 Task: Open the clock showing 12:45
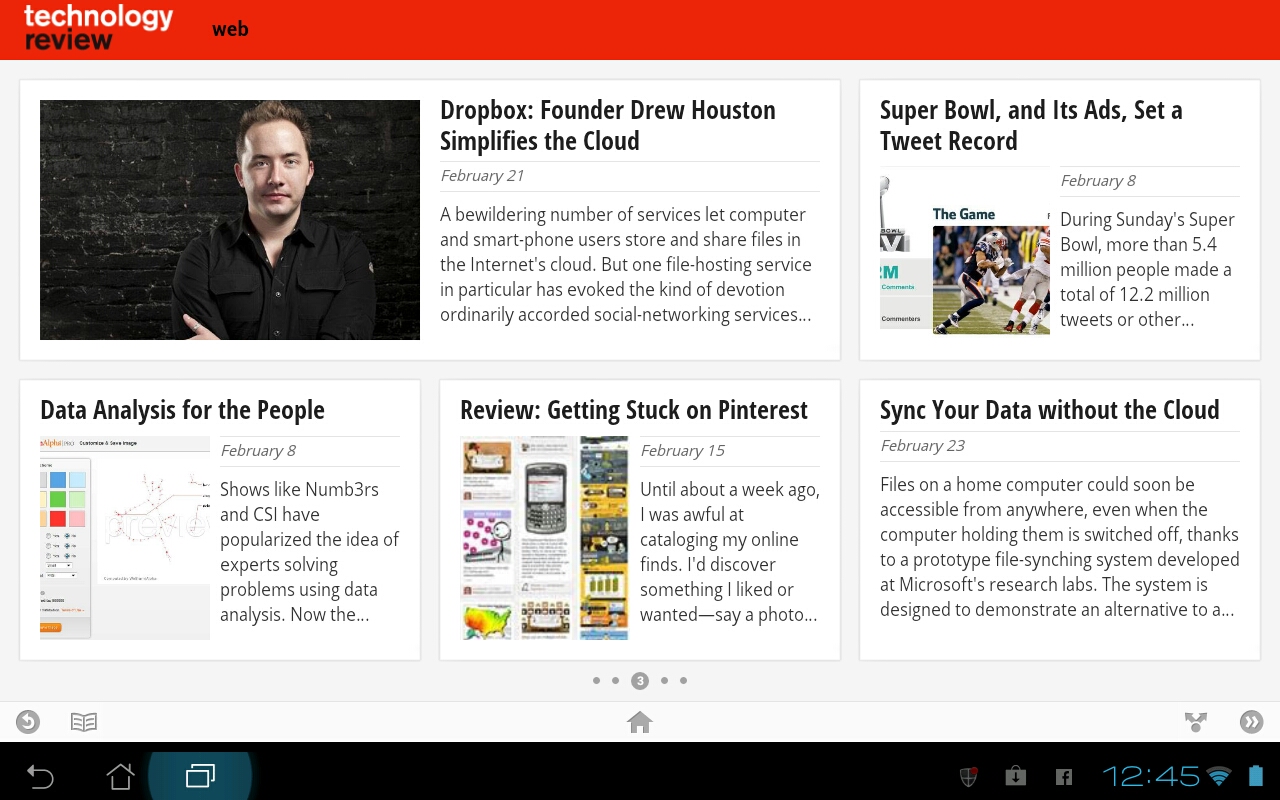[1150, 776]
